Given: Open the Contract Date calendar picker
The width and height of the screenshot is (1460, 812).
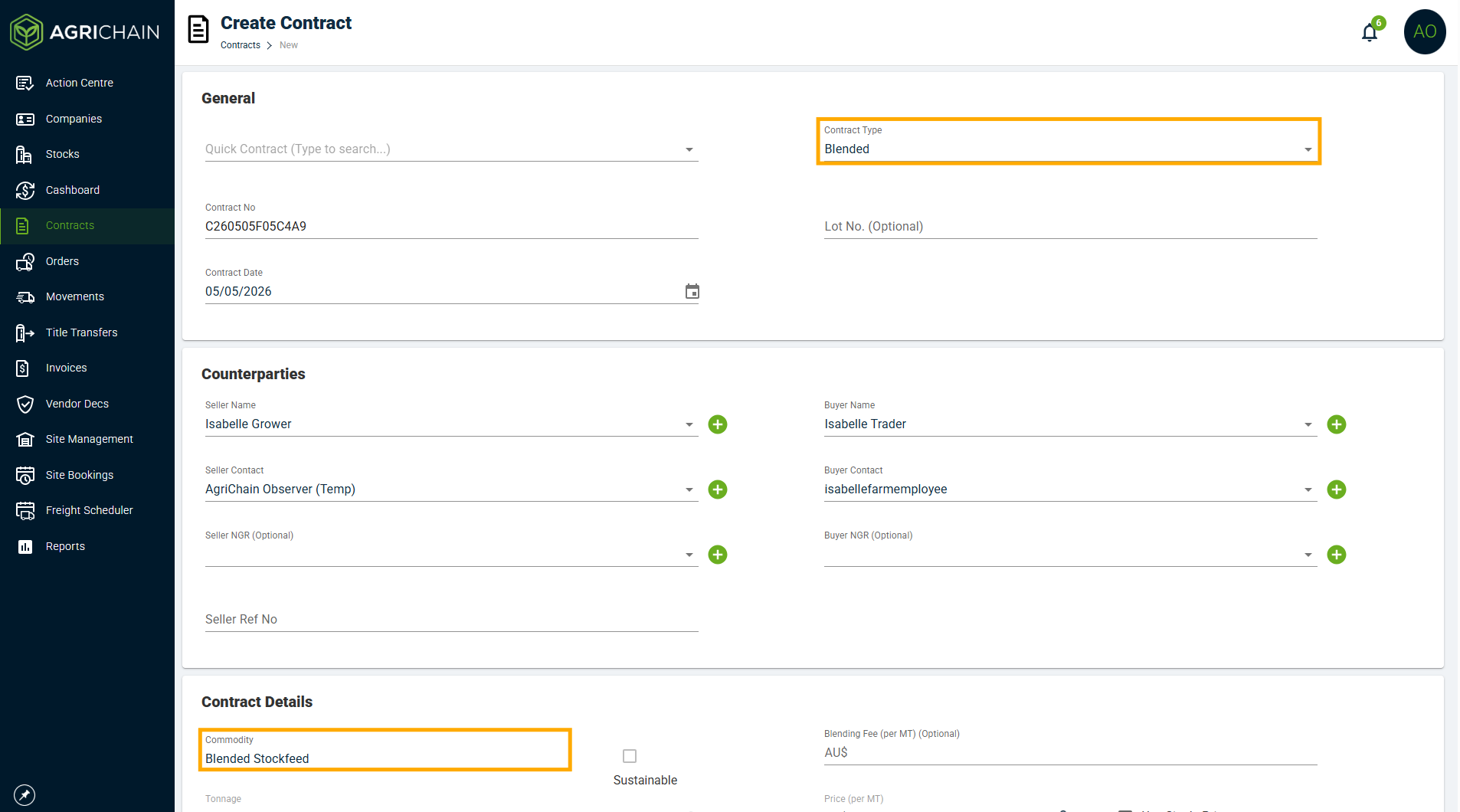Looking at the screenshot, I should (x=692, y=291).
